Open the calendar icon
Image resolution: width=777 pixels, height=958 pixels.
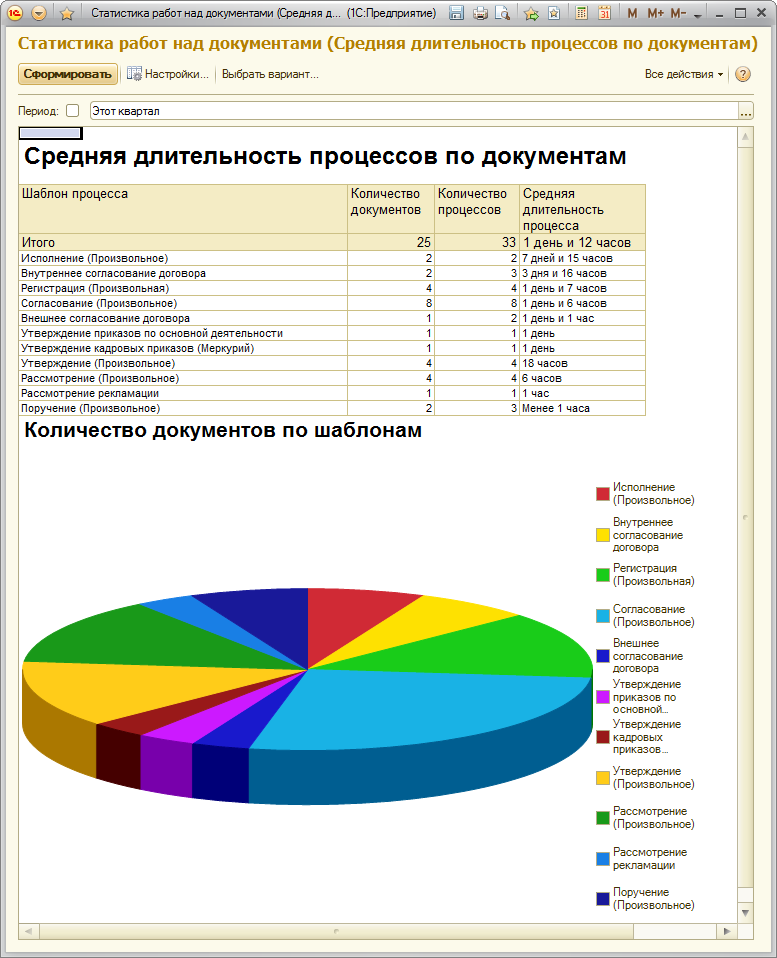[x=604, y=13]
